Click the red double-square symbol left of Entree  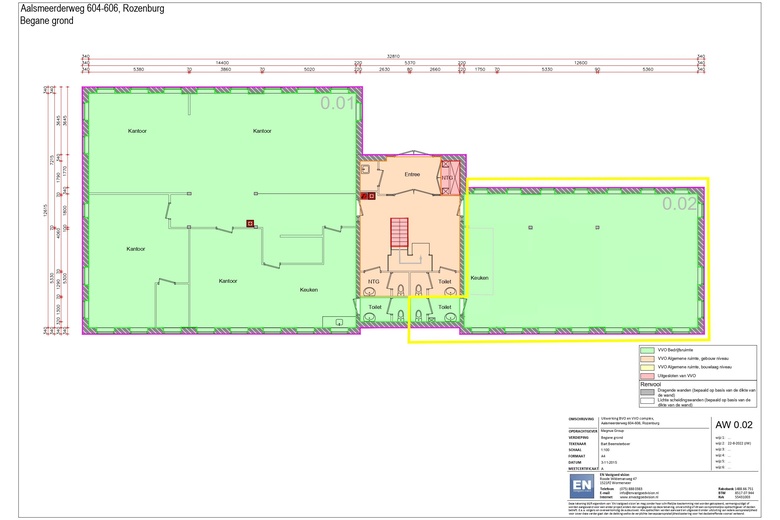(x=370, y=196)
